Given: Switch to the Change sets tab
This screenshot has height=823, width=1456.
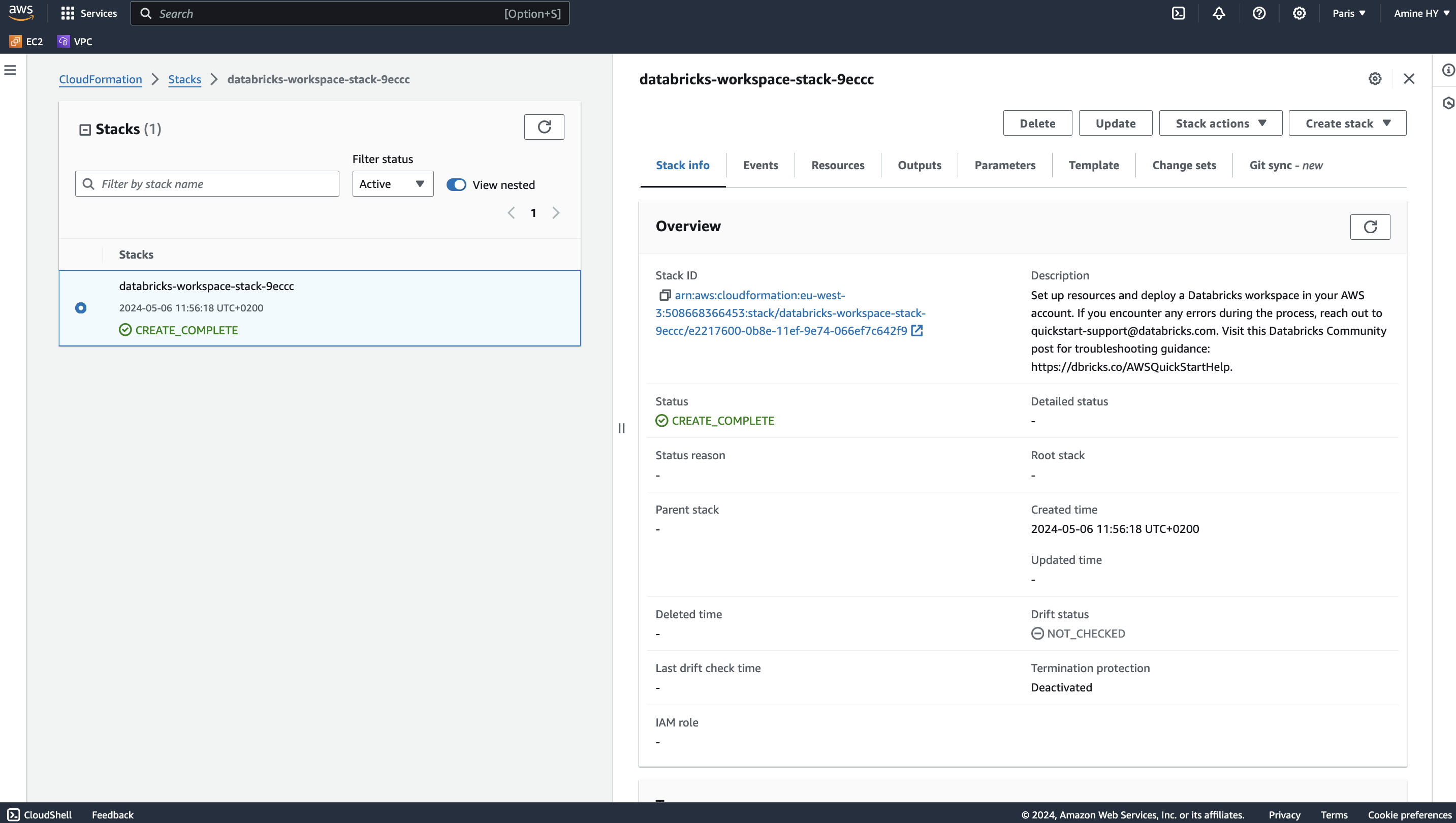Looking at the screenshot, I should click(x=1184, y=165).
